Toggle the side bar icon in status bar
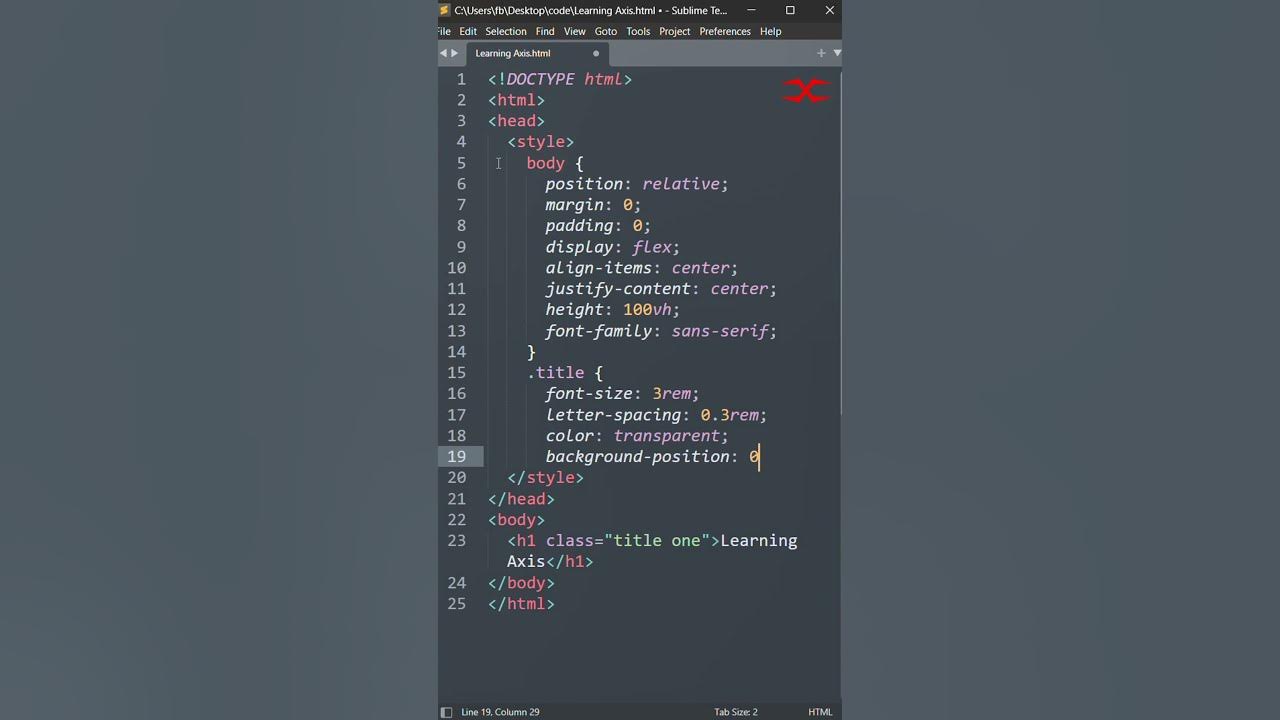The image size is (1280, 720). 446,712
